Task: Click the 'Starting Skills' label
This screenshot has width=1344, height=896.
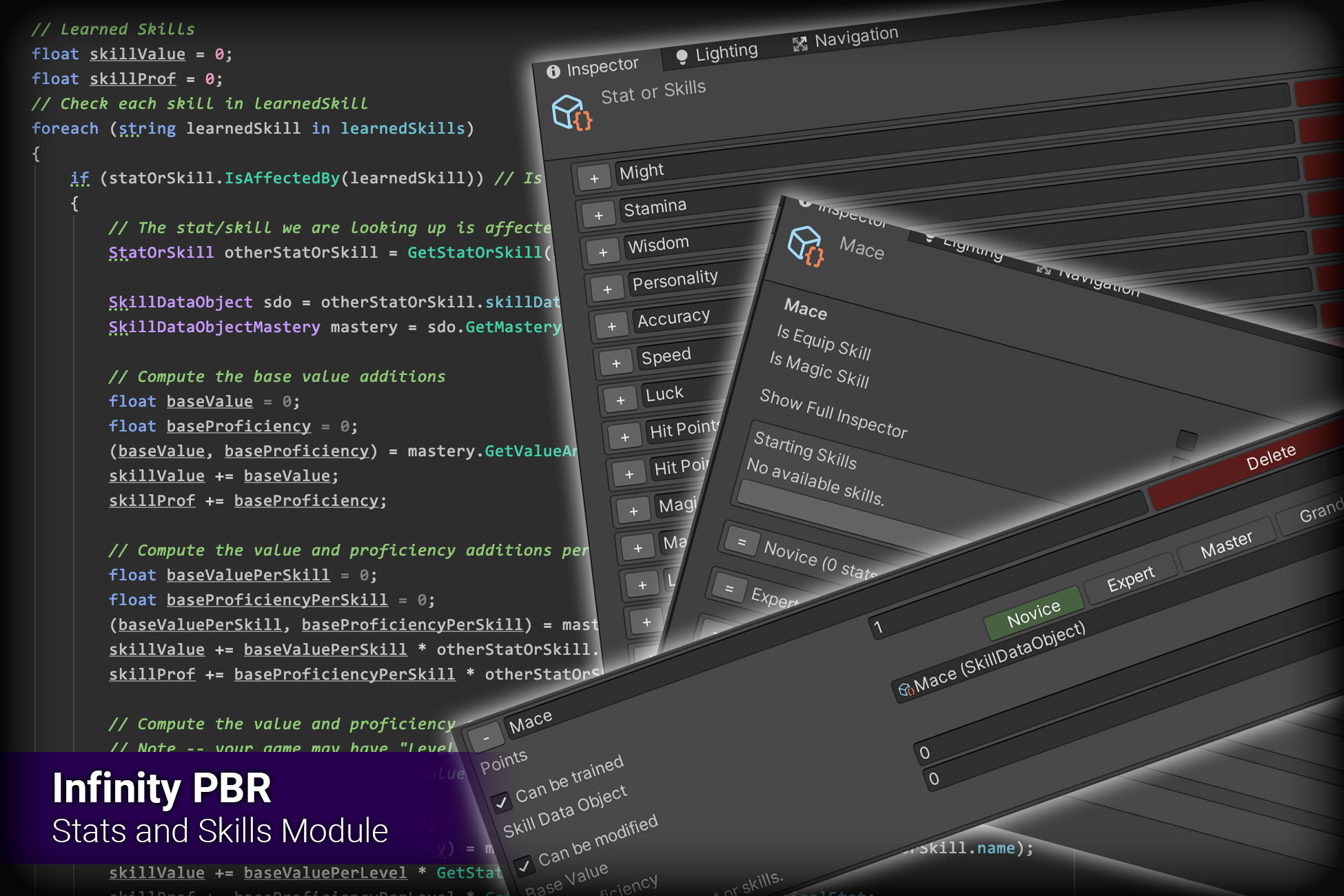Action: pos(805,449)
